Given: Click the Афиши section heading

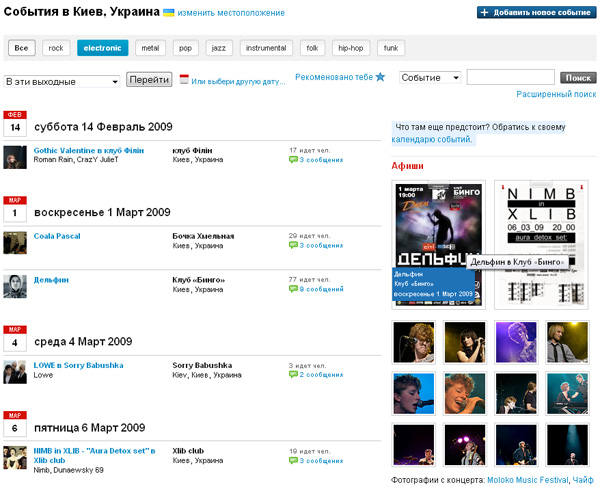Looking at the screenshot, I should (407, 166).
